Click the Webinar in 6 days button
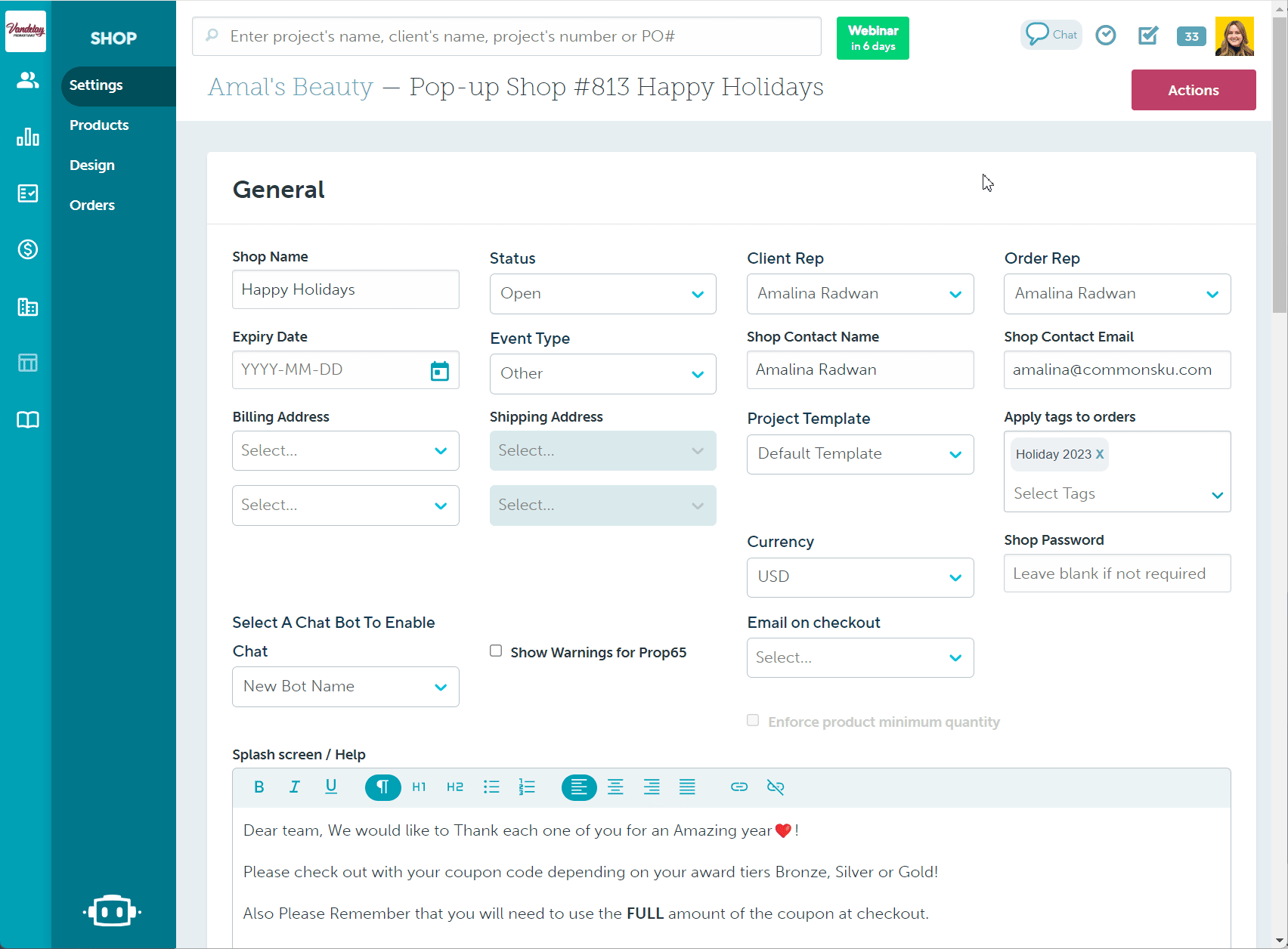This screenshot has height=949, width=1288. [872, 38]
